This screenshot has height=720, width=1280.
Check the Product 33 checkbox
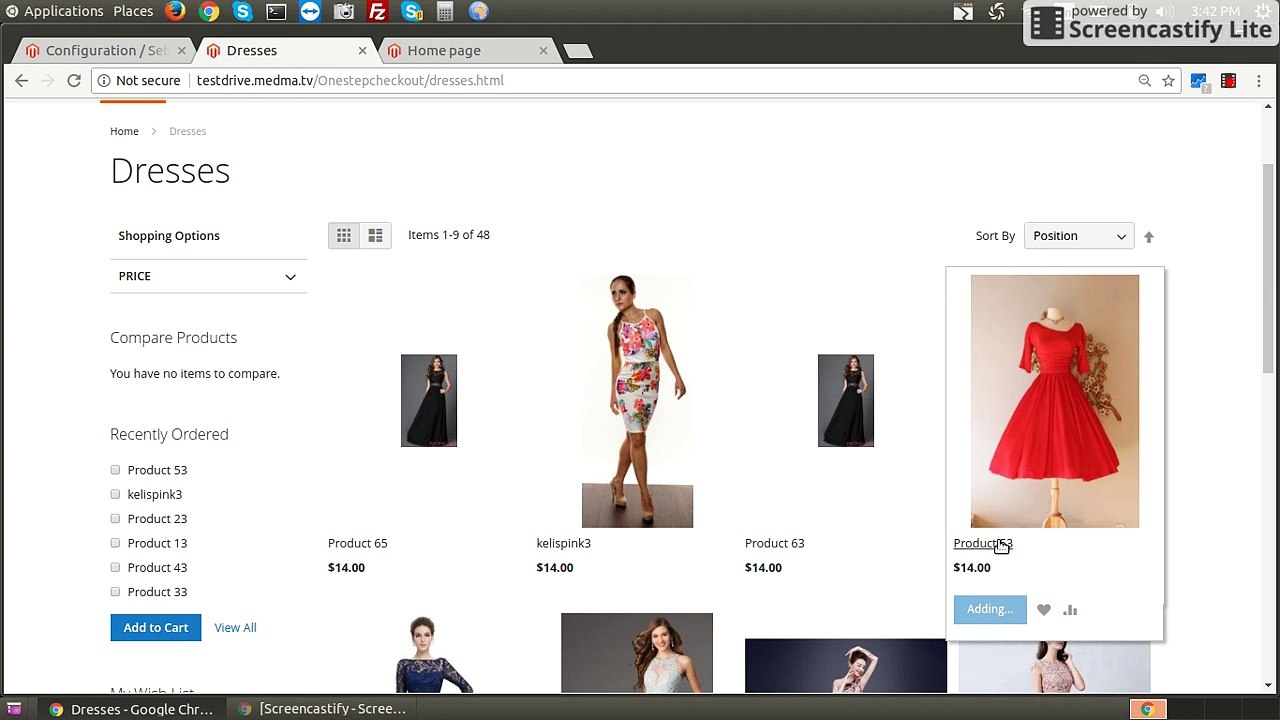click(115, 592)
